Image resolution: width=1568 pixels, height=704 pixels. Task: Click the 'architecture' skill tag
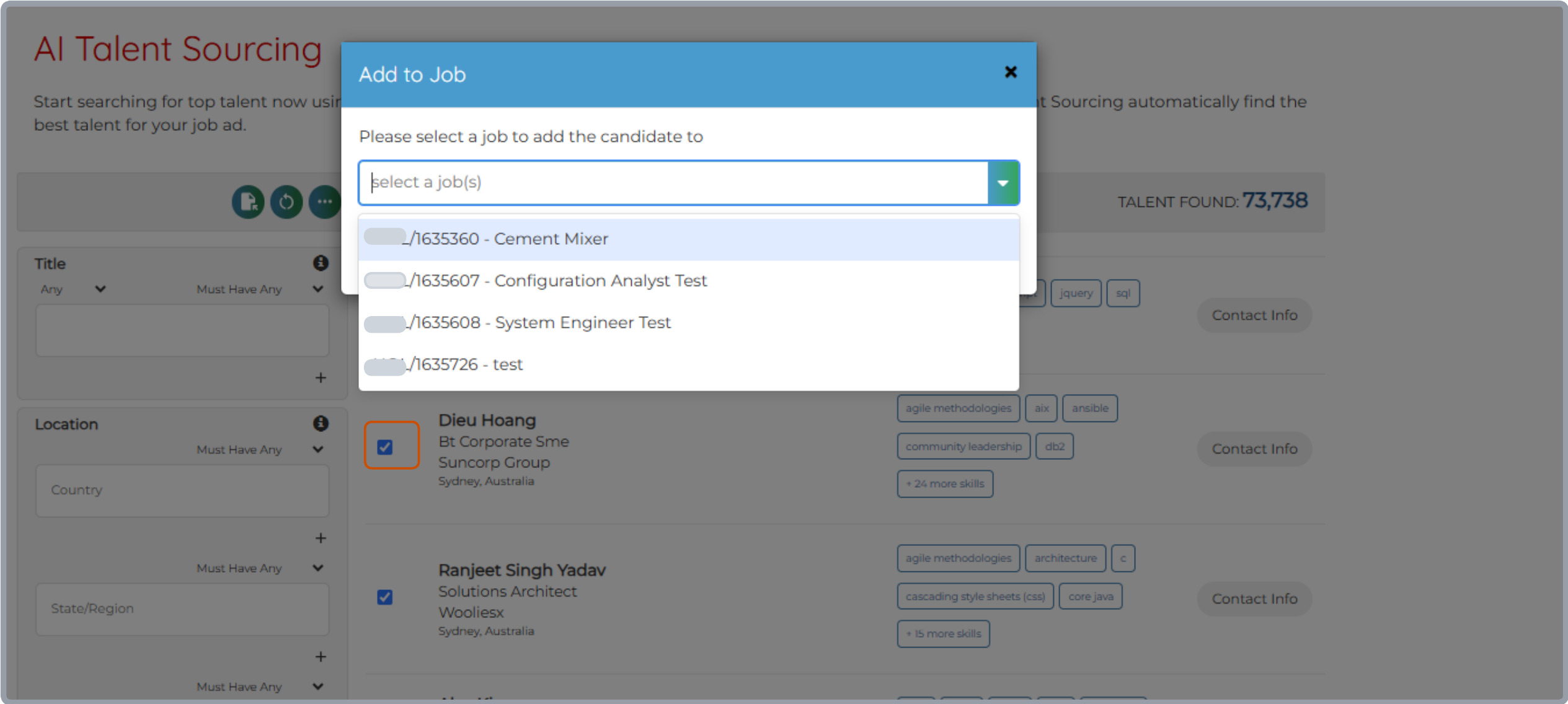tap(1065, 558)
